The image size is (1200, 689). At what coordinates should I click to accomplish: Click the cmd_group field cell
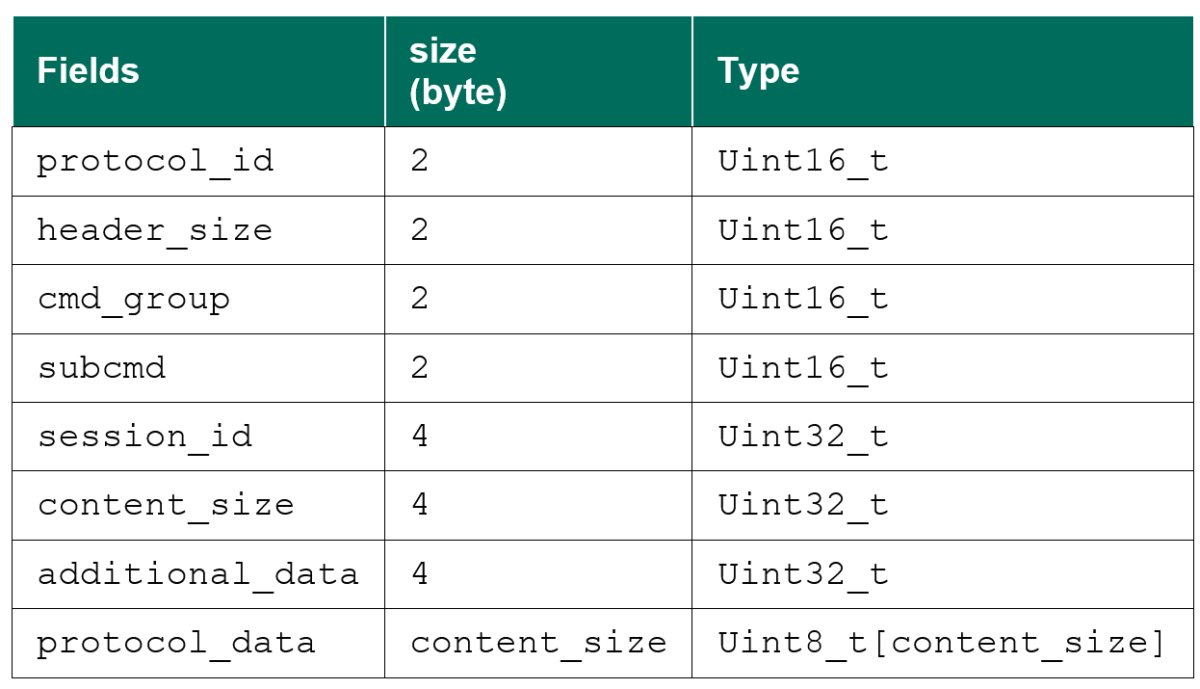coord(134,300)
